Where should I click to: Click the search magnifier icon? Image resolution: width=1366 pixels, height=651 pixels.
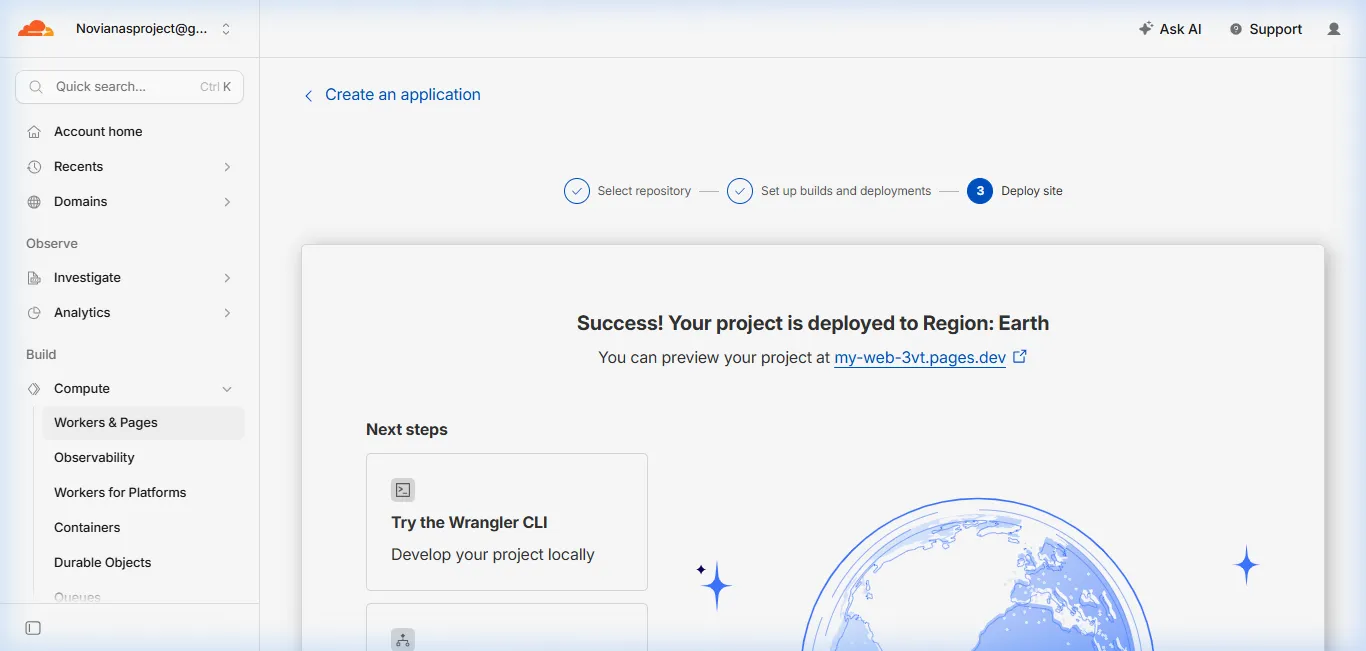click(x=36, y=87)
